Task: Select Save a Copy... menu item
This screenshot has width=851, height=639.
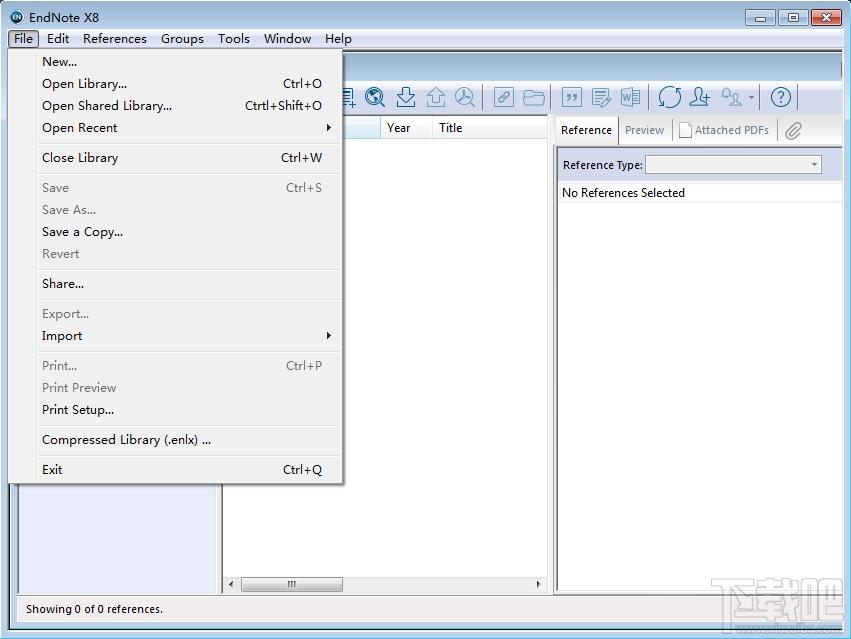Action: coord(189,232)
